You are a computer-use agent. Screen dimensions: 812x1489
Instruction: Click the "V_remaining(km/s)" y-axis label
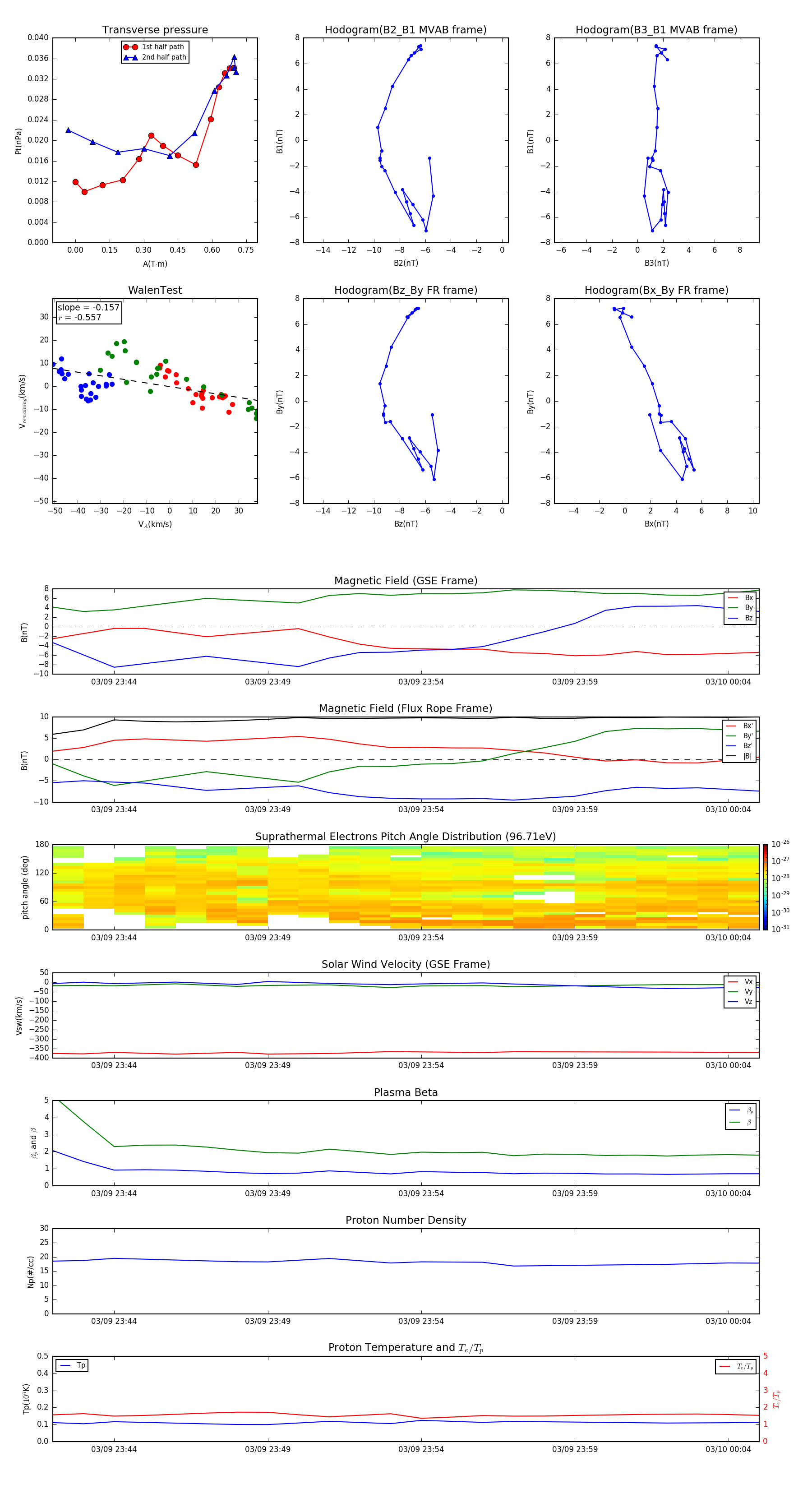pos(23,401)
